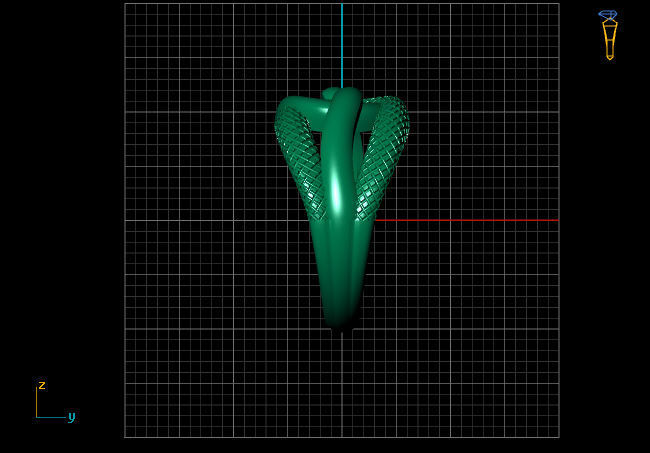Click the red horizontal axis line
The image size is (650, 453).
point(466,220)
